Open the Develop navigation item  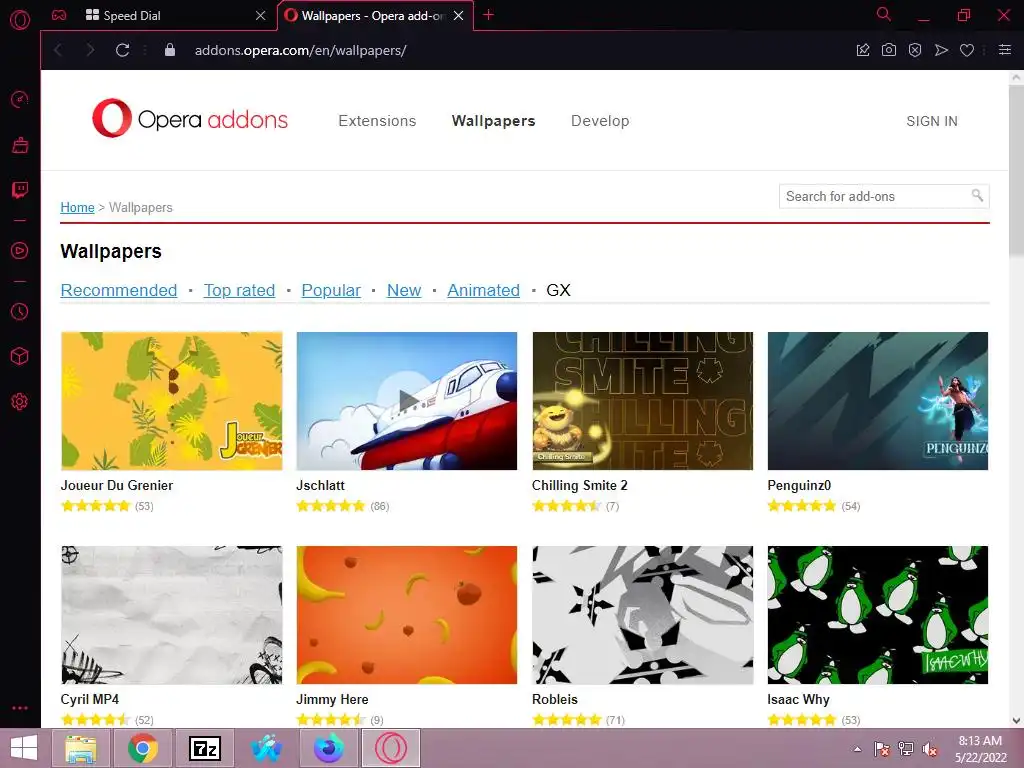pos(600,121)
